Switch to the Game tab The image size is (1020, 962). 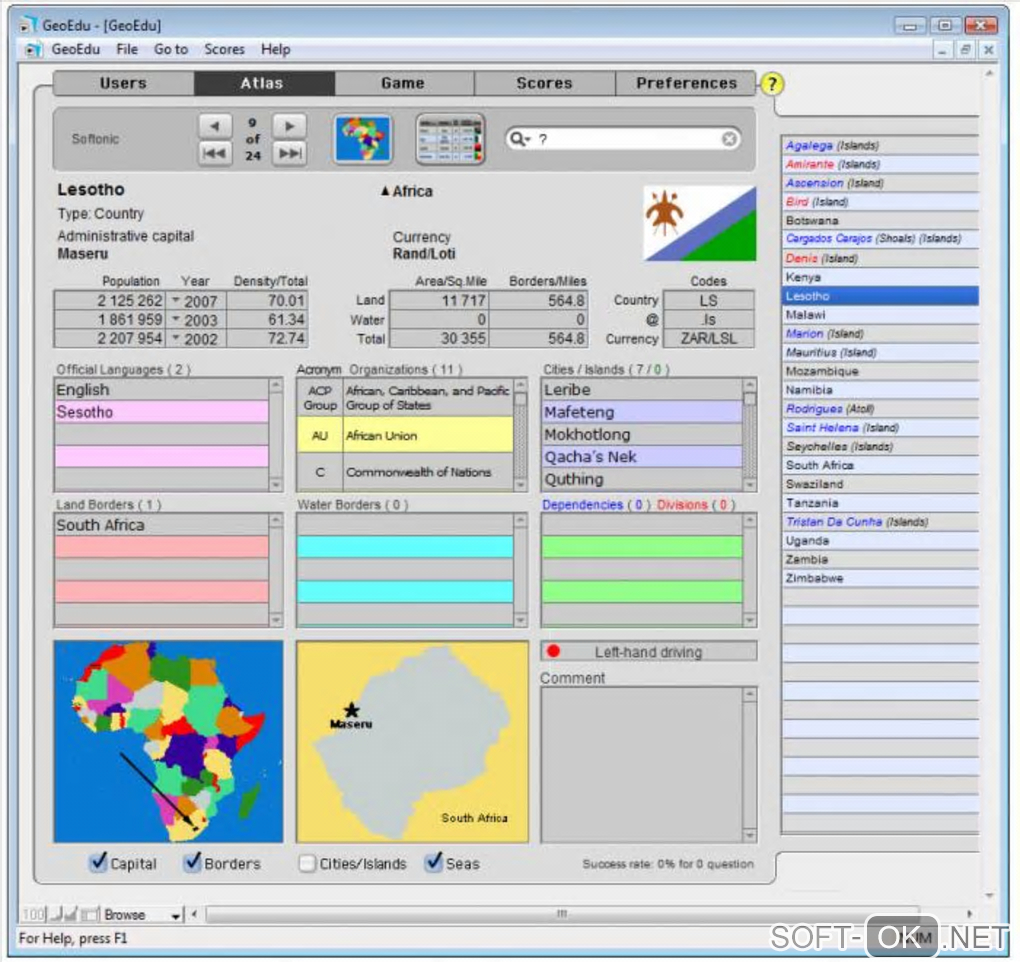404,83
